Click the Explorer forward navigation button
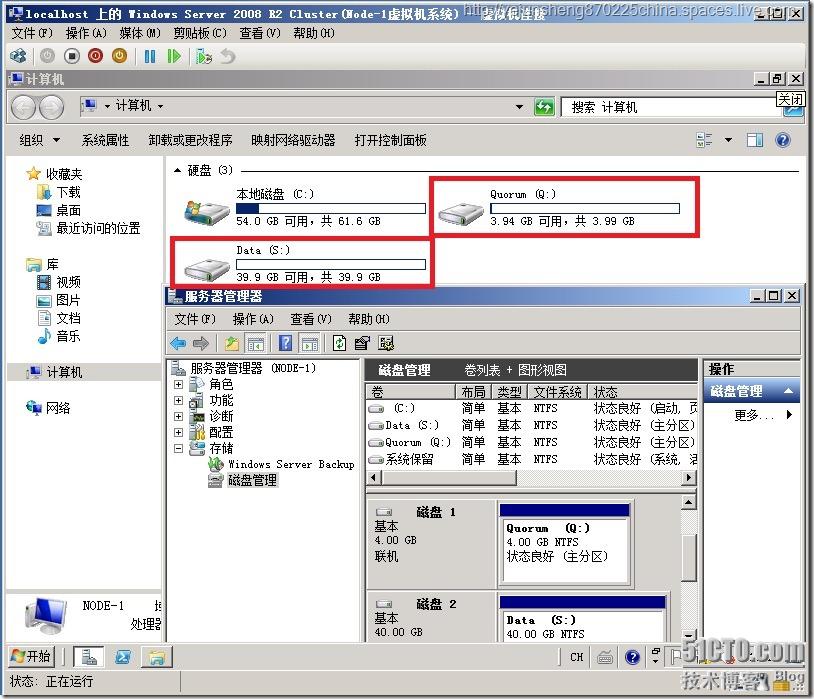814x699 pixels. point(51,107)
